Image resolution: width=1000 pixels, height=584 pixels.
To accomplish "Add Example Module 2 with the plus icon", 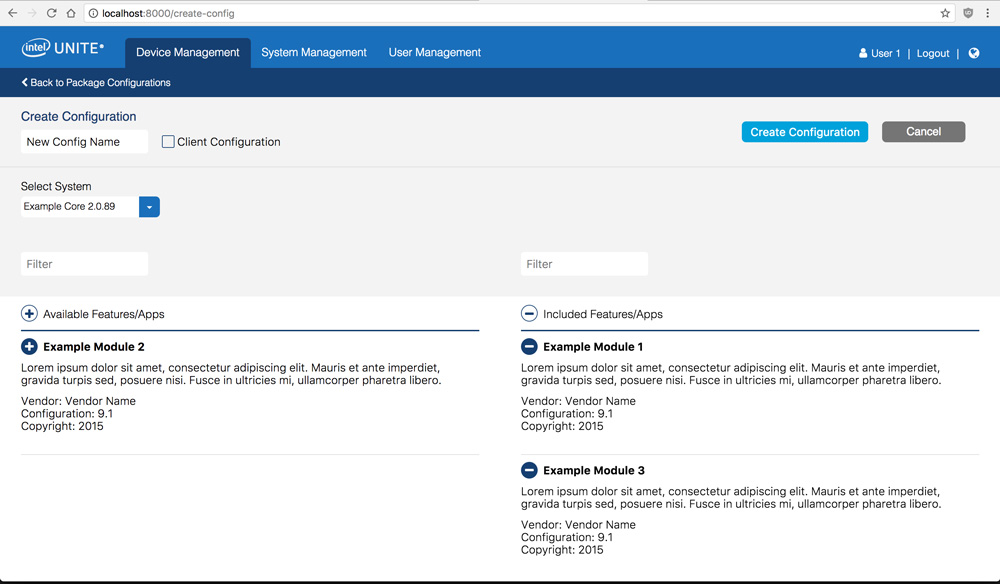I will [x=29, y=346].
